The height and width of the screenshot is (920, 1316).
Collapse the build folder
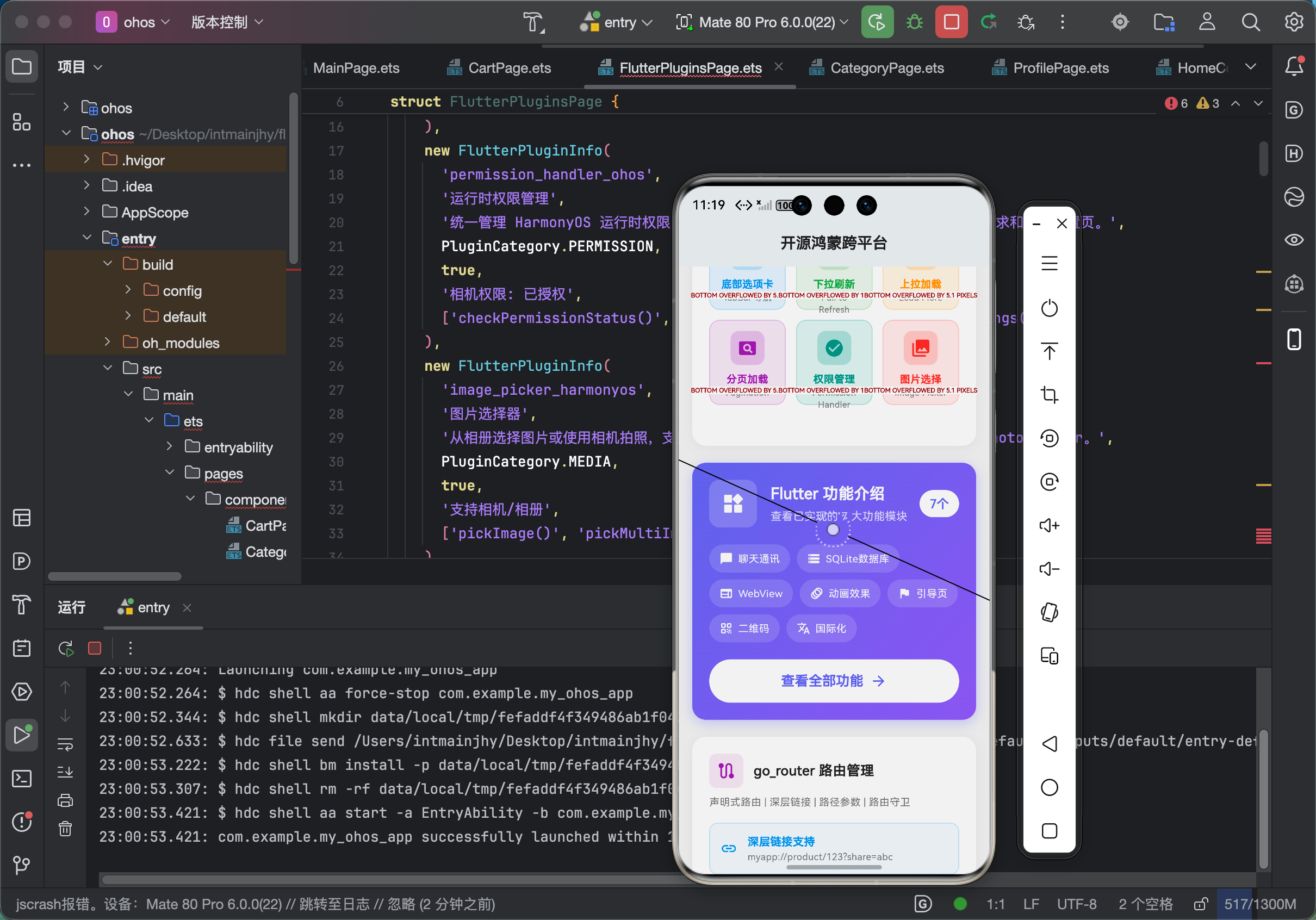108,264
